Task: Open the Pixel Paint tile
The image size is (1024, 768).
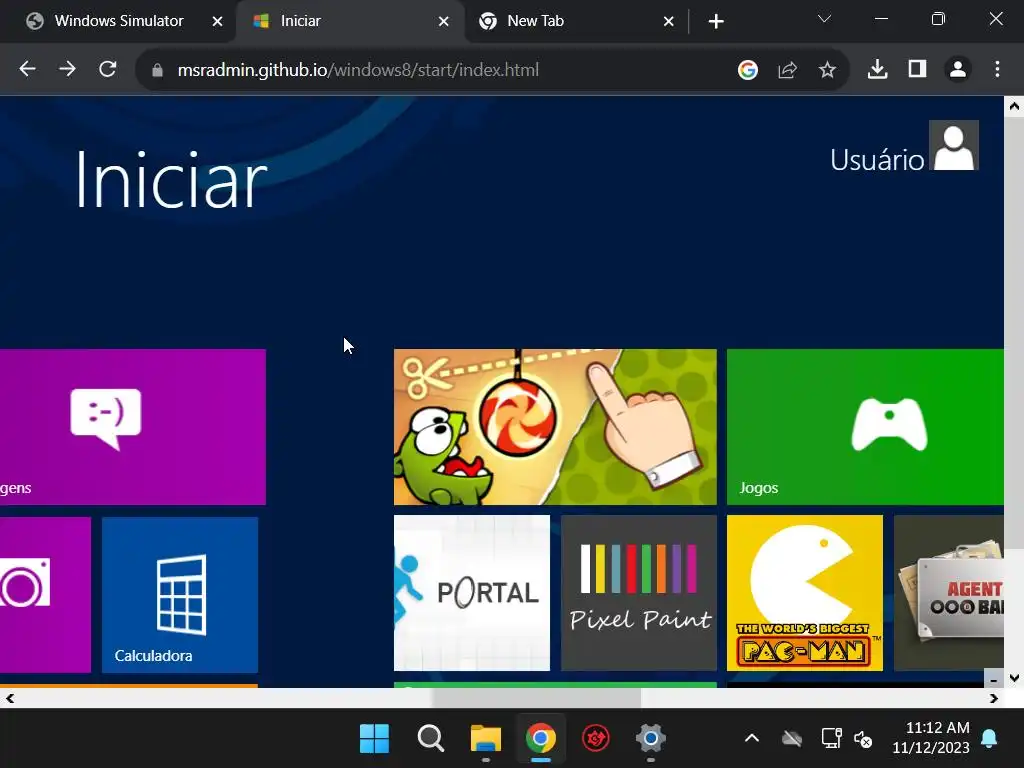Action: point(639,593)
